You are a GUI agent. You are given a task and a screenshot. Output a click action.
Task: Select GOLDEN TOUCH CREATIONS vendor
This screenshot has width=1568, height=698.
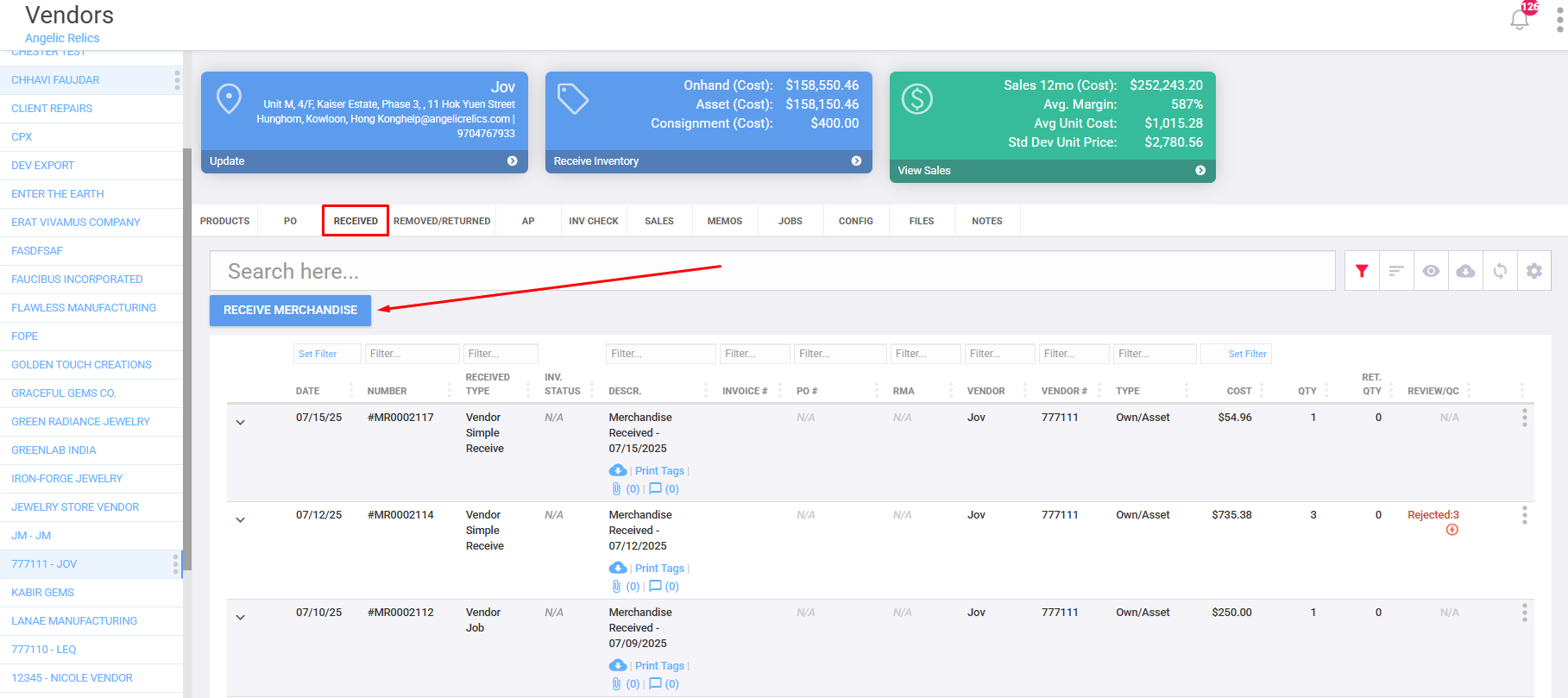point(81,365)
